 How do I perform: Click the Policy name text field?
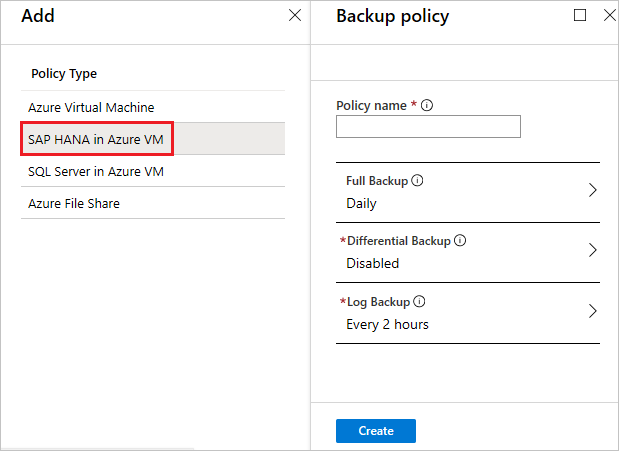tap(428, 126)
